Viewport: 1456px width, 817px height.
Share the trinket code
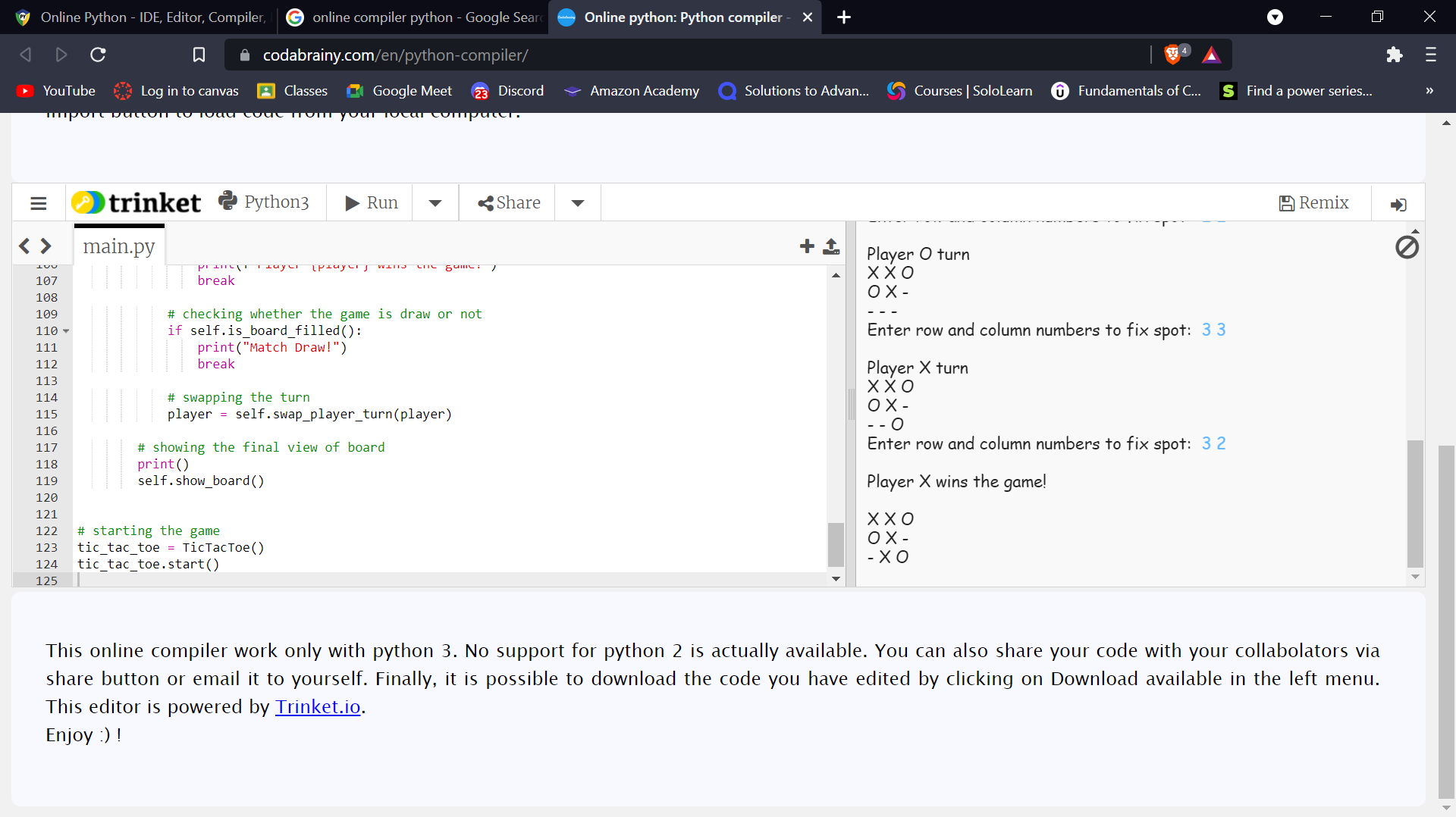(x=509, y=202)
